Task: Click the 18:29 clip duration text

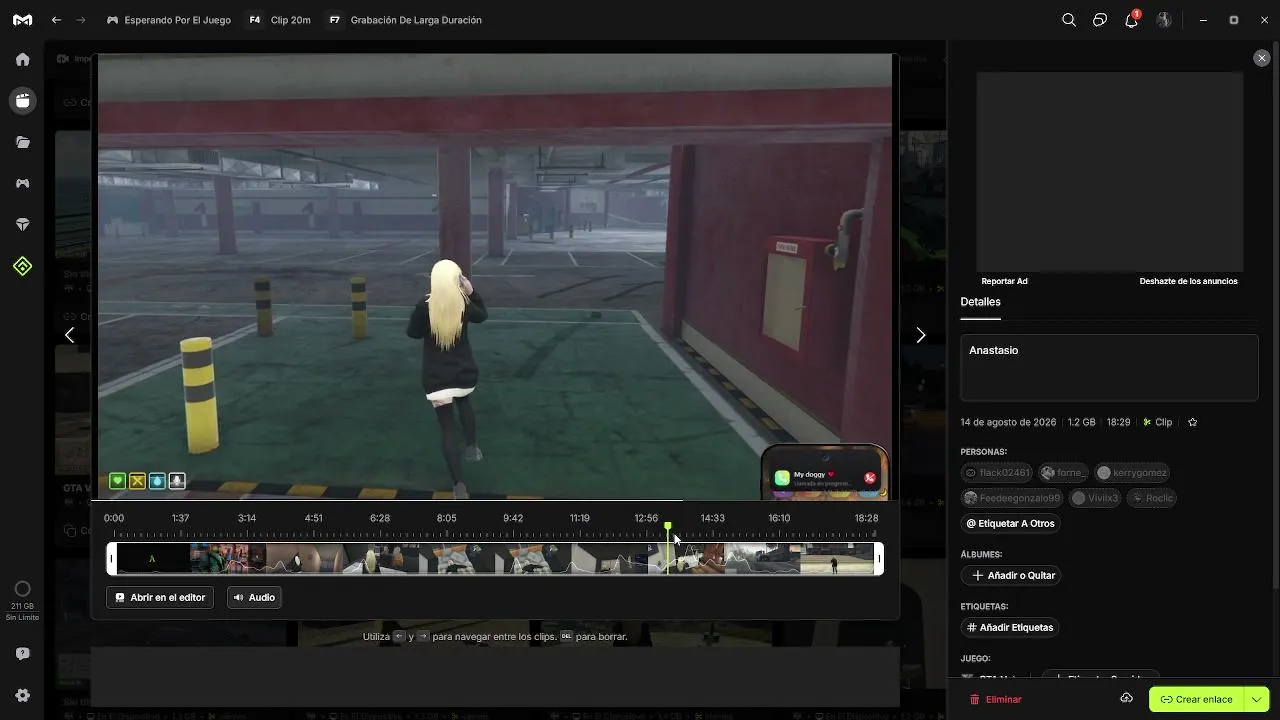Action: pos(1118,422)
